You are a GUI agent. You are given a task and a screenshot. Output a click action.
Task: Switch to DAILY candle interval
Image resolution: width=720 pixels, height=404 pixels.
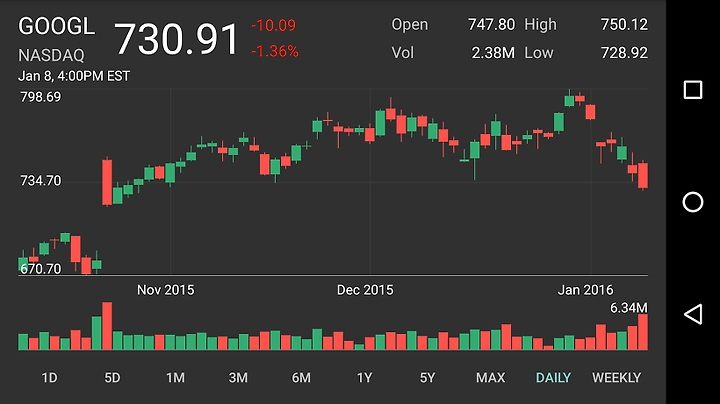click(553, 378)
